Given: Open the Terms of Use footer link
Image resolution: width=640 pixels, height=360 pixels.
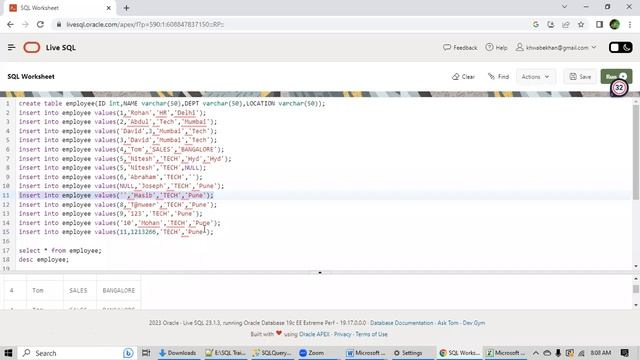Looking at the screenshot, I should [x=371, y=334].
